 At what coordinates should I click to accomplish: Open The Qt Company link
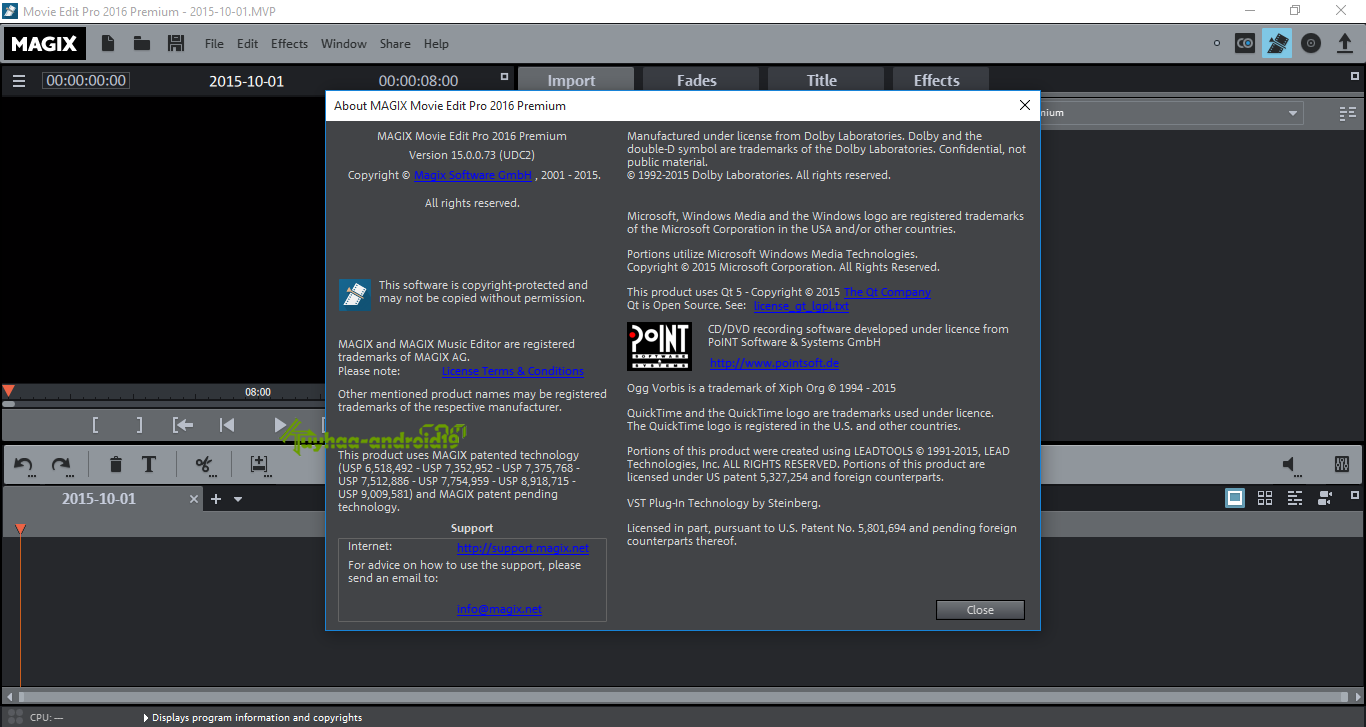click(887, 292)
